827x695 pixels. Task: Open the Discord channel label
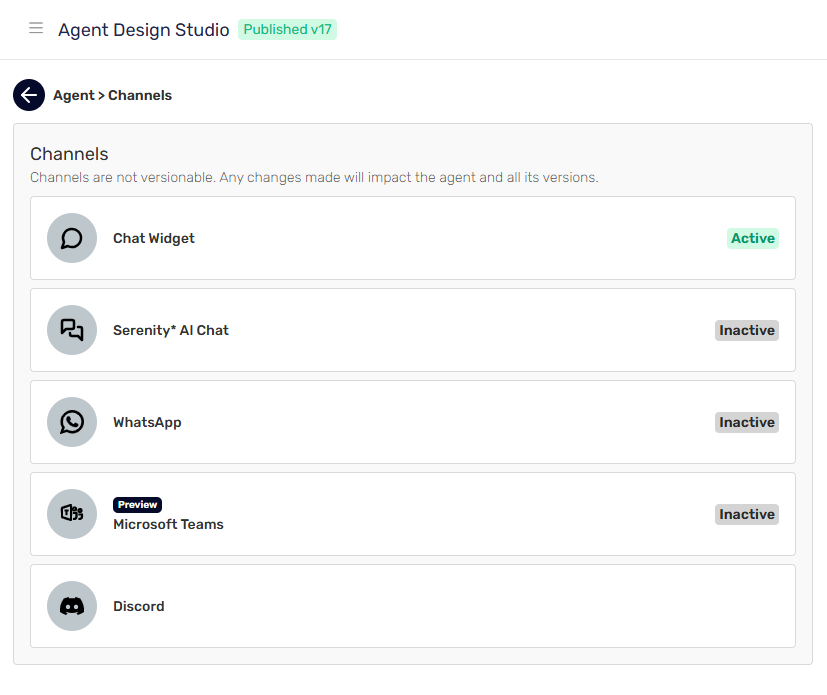pos(139,606)
